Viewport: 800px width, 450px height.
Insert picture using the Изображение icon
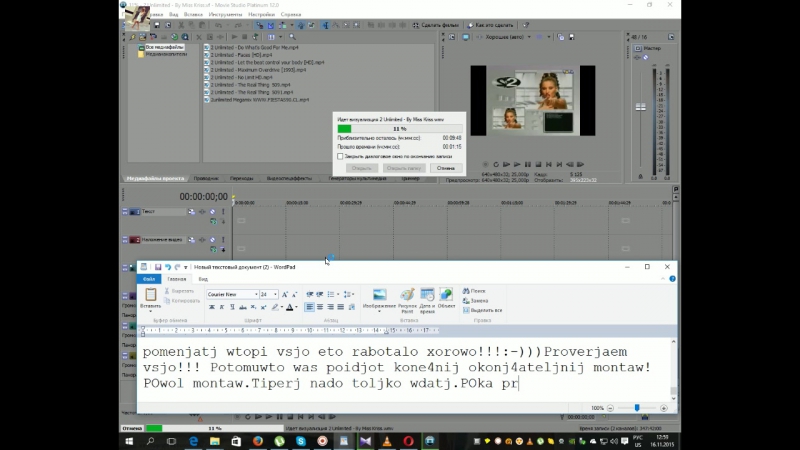point(379,297)
